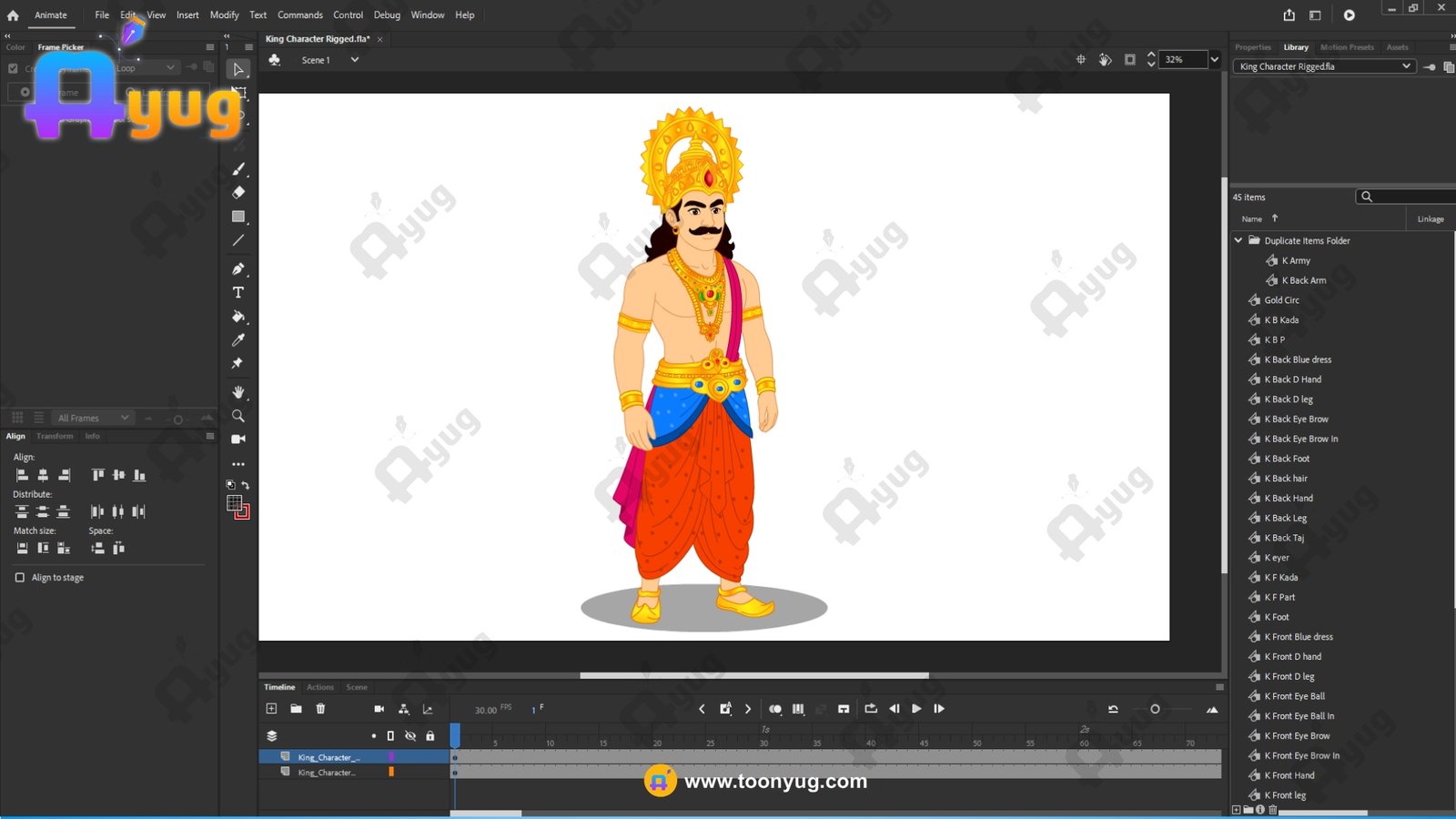Toggle lock all layers icon

(x=430, y=735)
